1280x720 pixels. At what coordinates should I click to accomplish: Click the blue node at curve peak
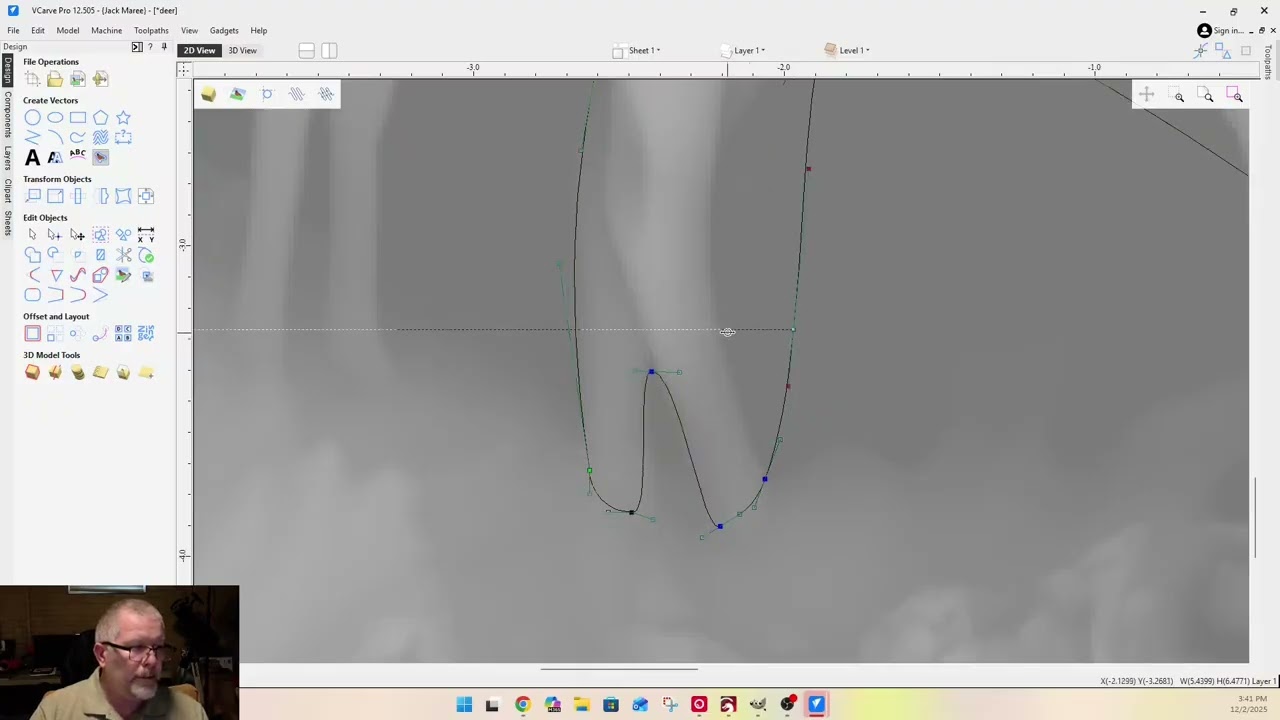651,372
